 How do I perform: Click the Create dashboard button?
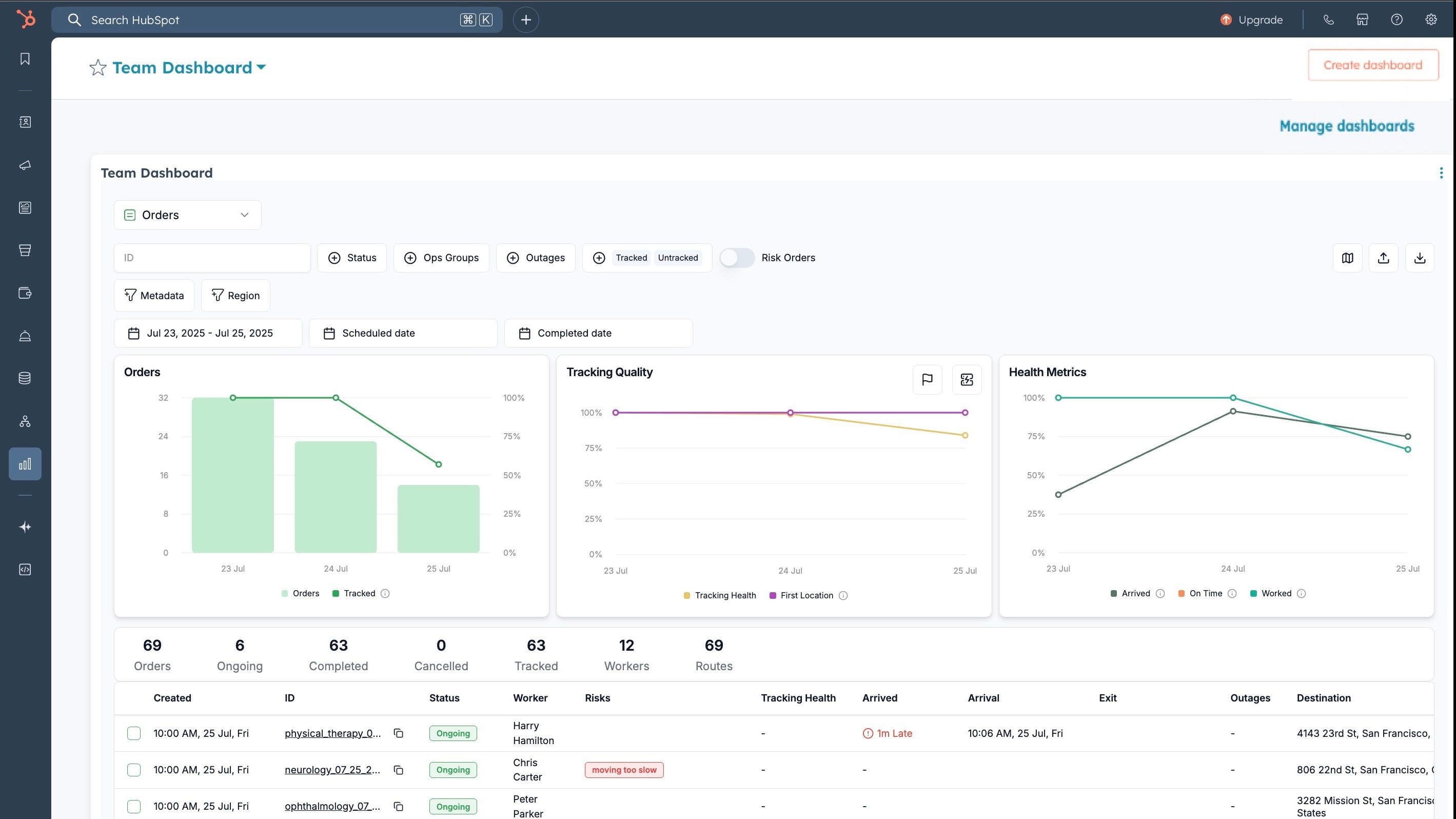[1373, 65]
